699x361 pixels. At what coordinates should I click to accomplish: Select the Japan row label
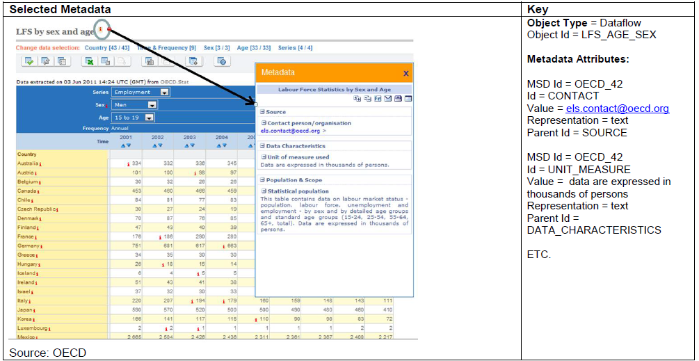pyautogui.click(x=24, y=310)
